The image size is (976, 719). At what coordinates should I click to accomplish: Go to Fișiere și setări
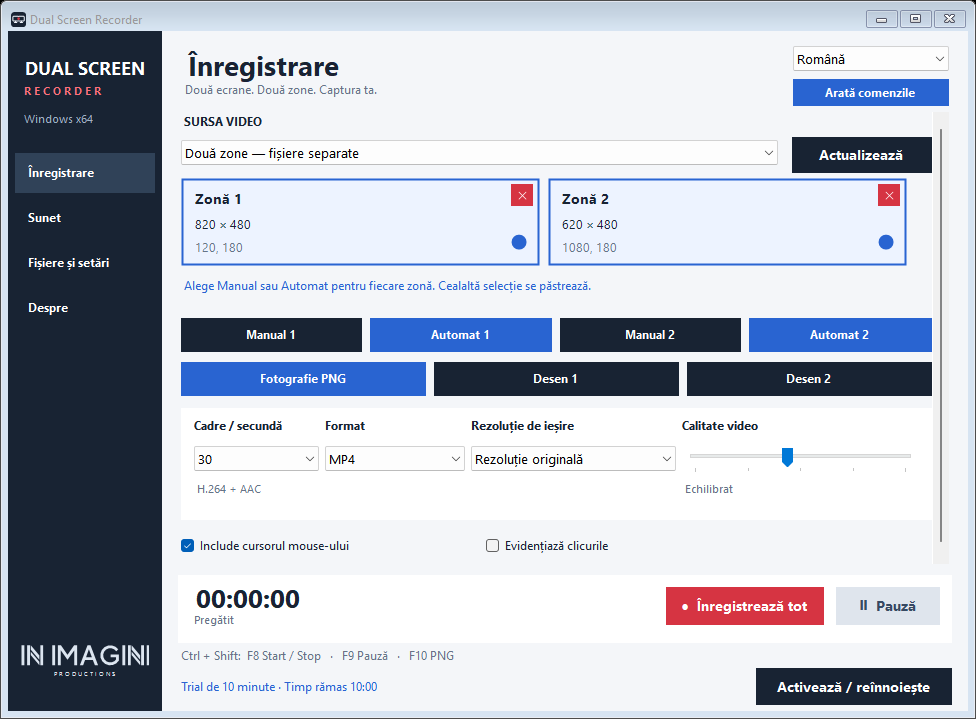[85, 263]
